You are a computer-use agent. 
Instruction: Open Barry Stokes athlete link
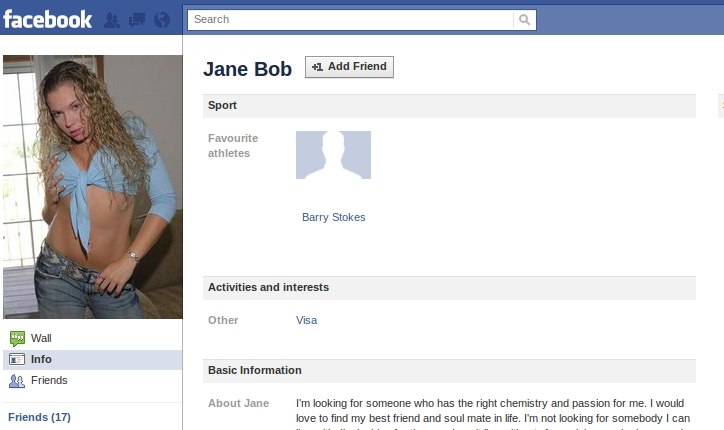[333, 217]
